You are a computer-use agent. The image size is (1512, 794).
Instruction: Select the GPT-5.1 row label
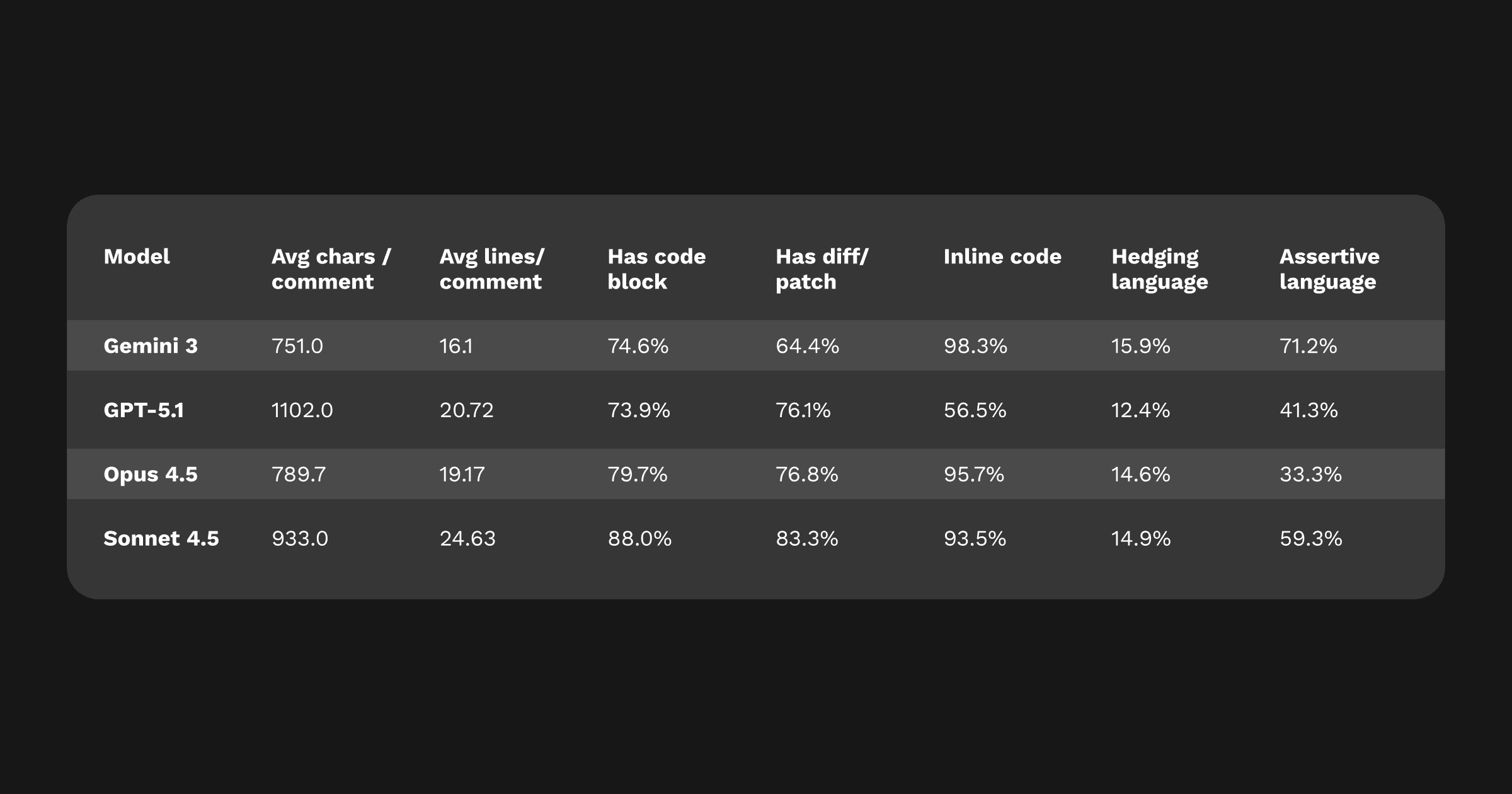coord(144,410)
